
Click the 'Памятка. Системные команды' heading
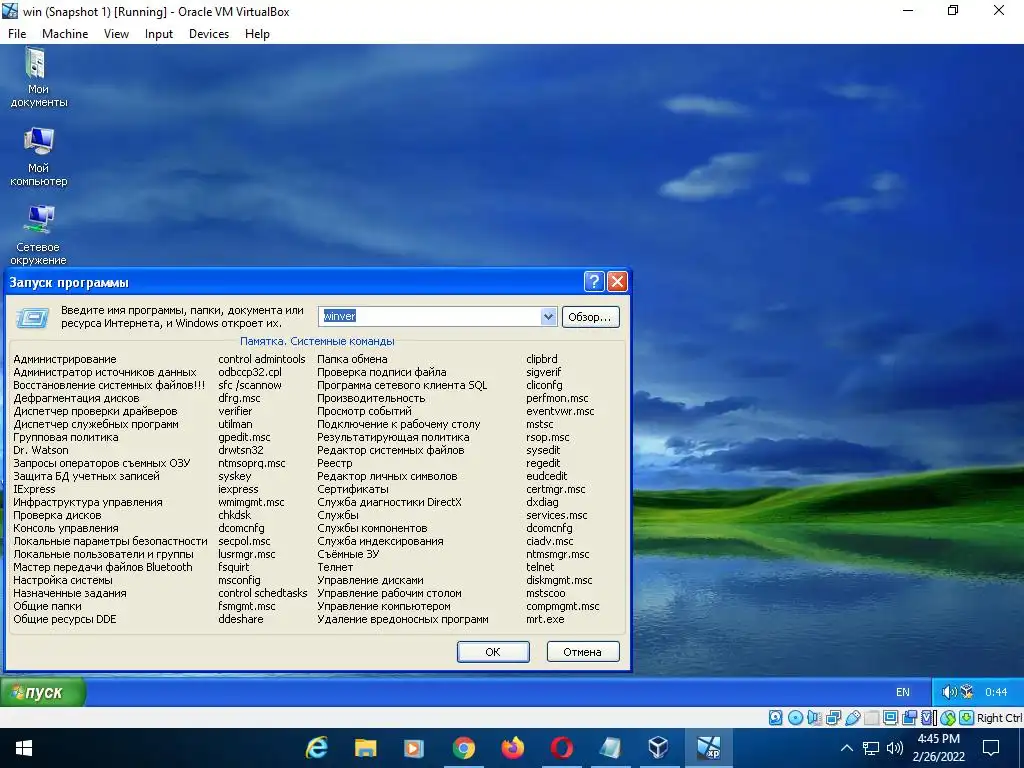tap(317, 341)
